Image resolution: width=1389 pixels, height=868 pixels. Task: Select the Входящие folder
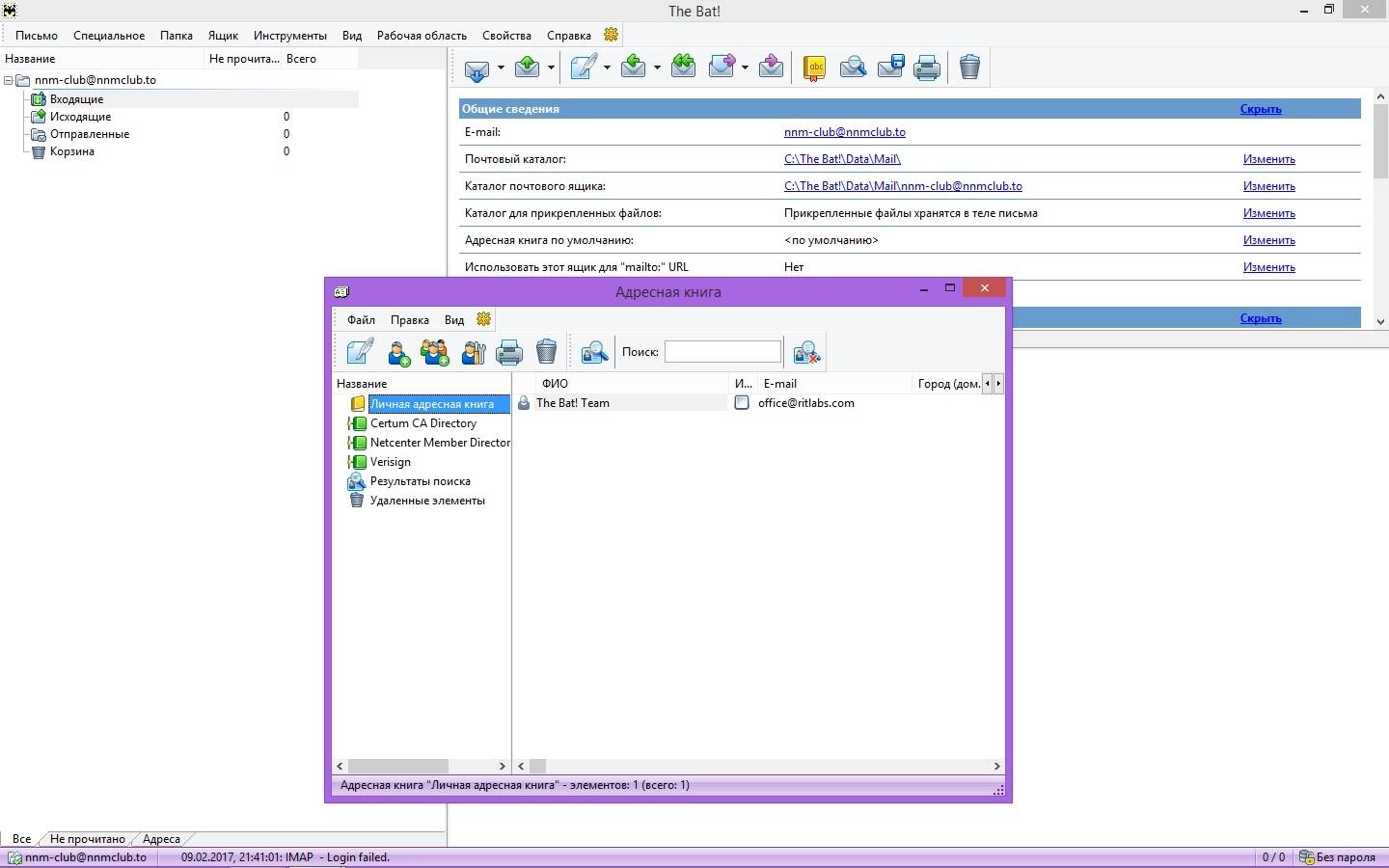click(76, 99)
